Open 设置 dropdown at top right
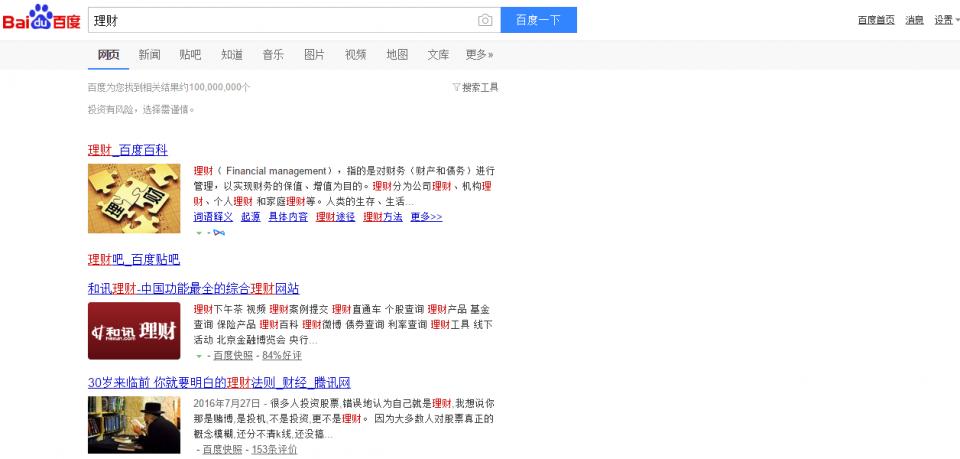Screen dimensions: 960x459 (x=946, y=20)
